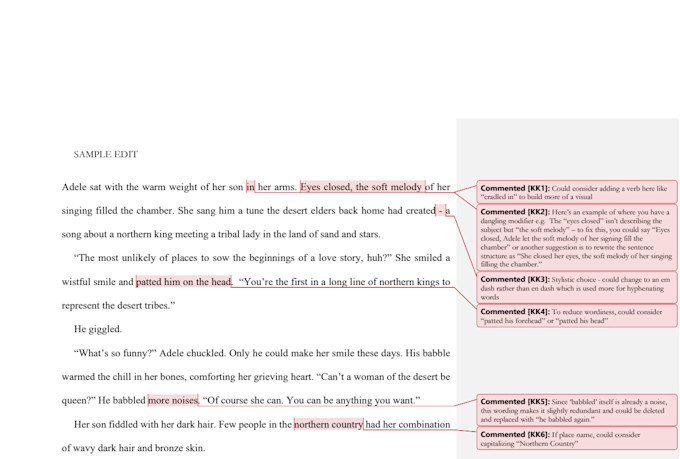Click highlighted text 'patted him on the head'
Image resolution: width=680 pixels, height=459 pixels.
(184, 282)
